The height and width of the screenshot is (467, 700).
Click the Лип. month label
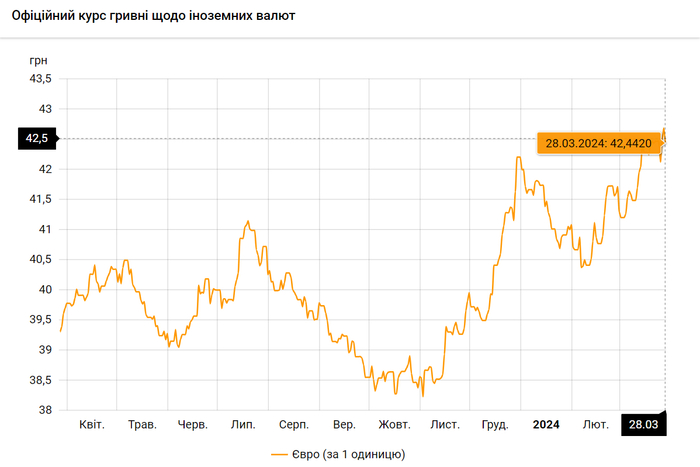(x=243, y=424)
